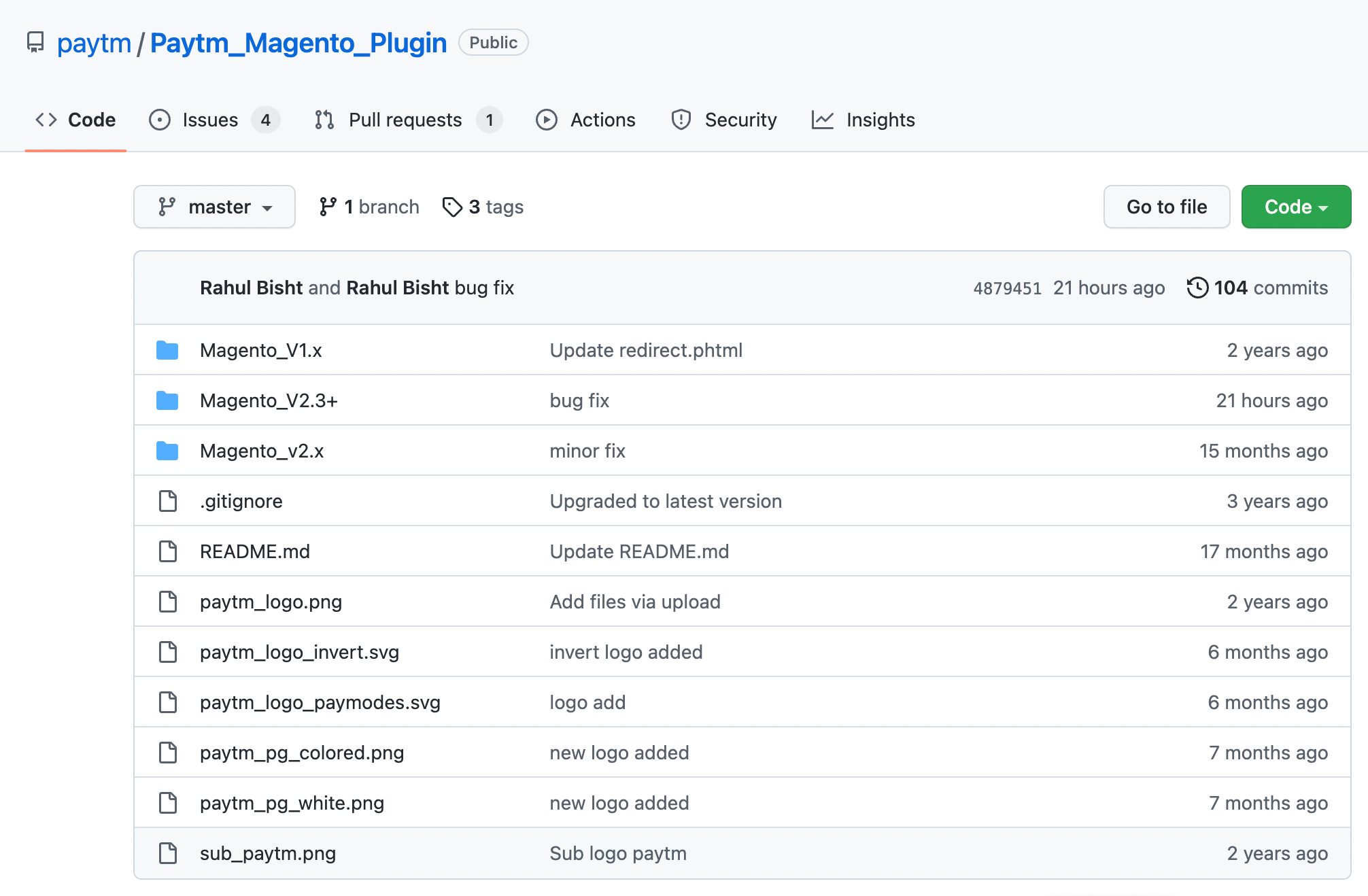The width and height of the screenshot is (1368, 896).
Task: Click the tag icon beside 3 tags
Action: click(x=452, y=207)
